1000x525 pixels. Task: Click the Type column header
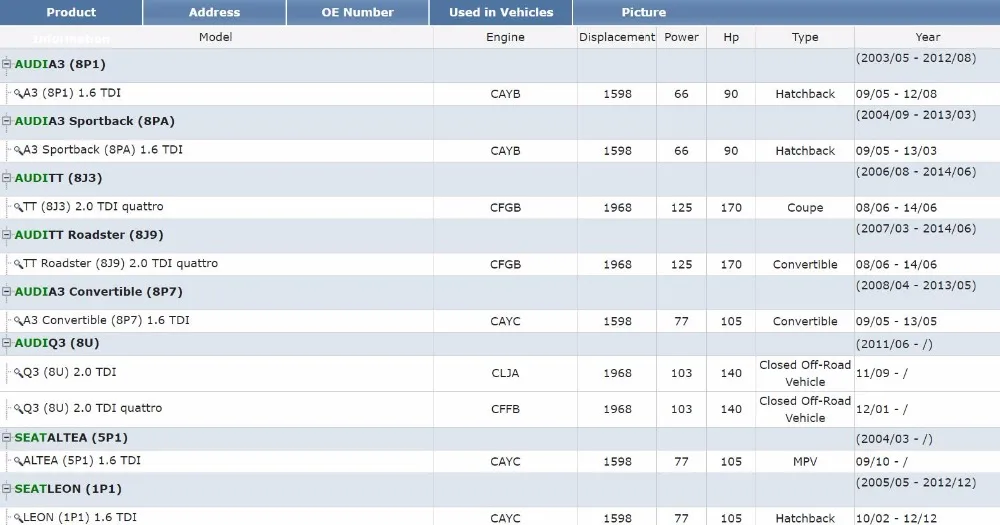805,37
